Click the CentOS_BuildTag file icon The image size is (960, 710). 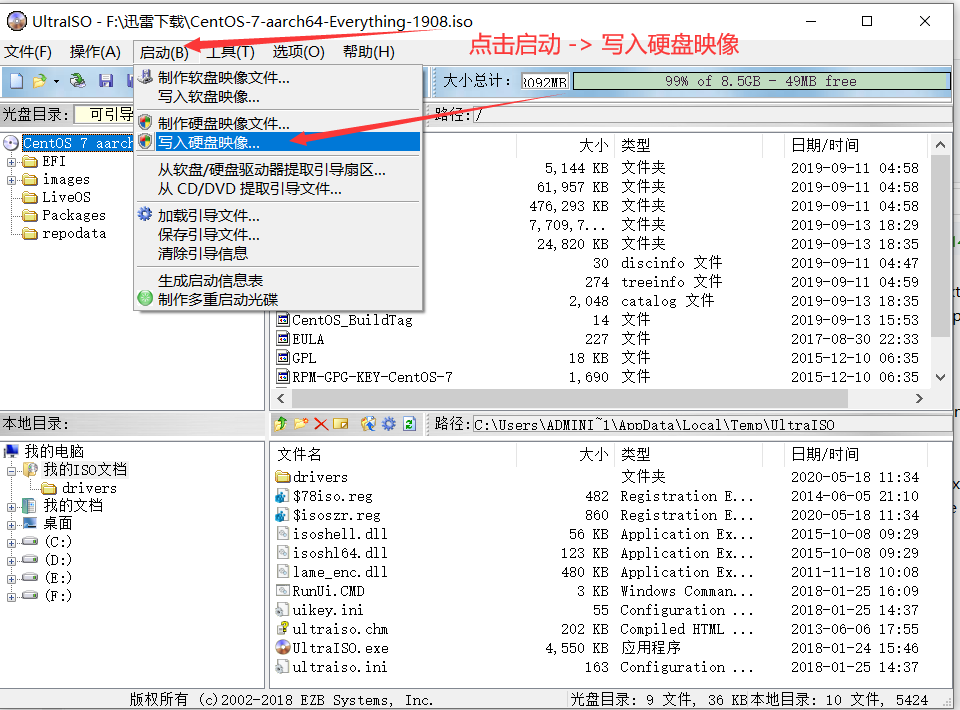pyautogui.click(x=283, y=320)
